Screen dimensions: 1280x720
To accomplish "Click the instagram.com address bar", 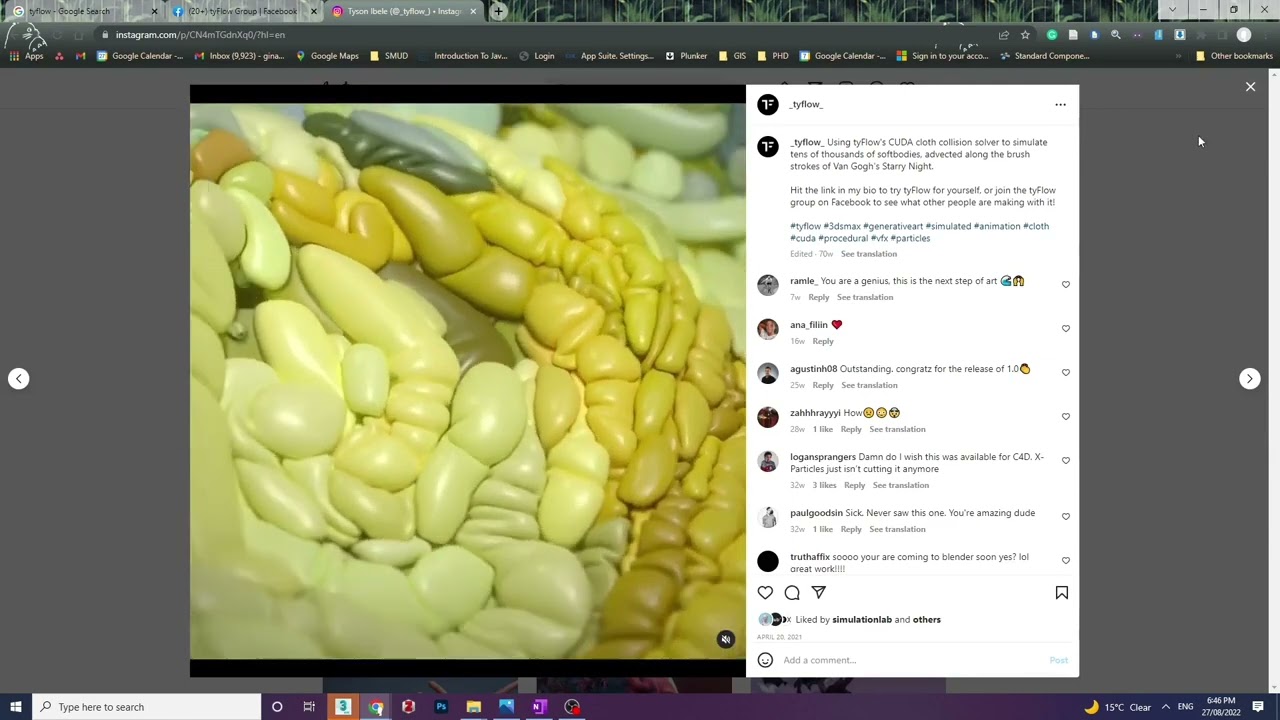I will click(550, 35).
